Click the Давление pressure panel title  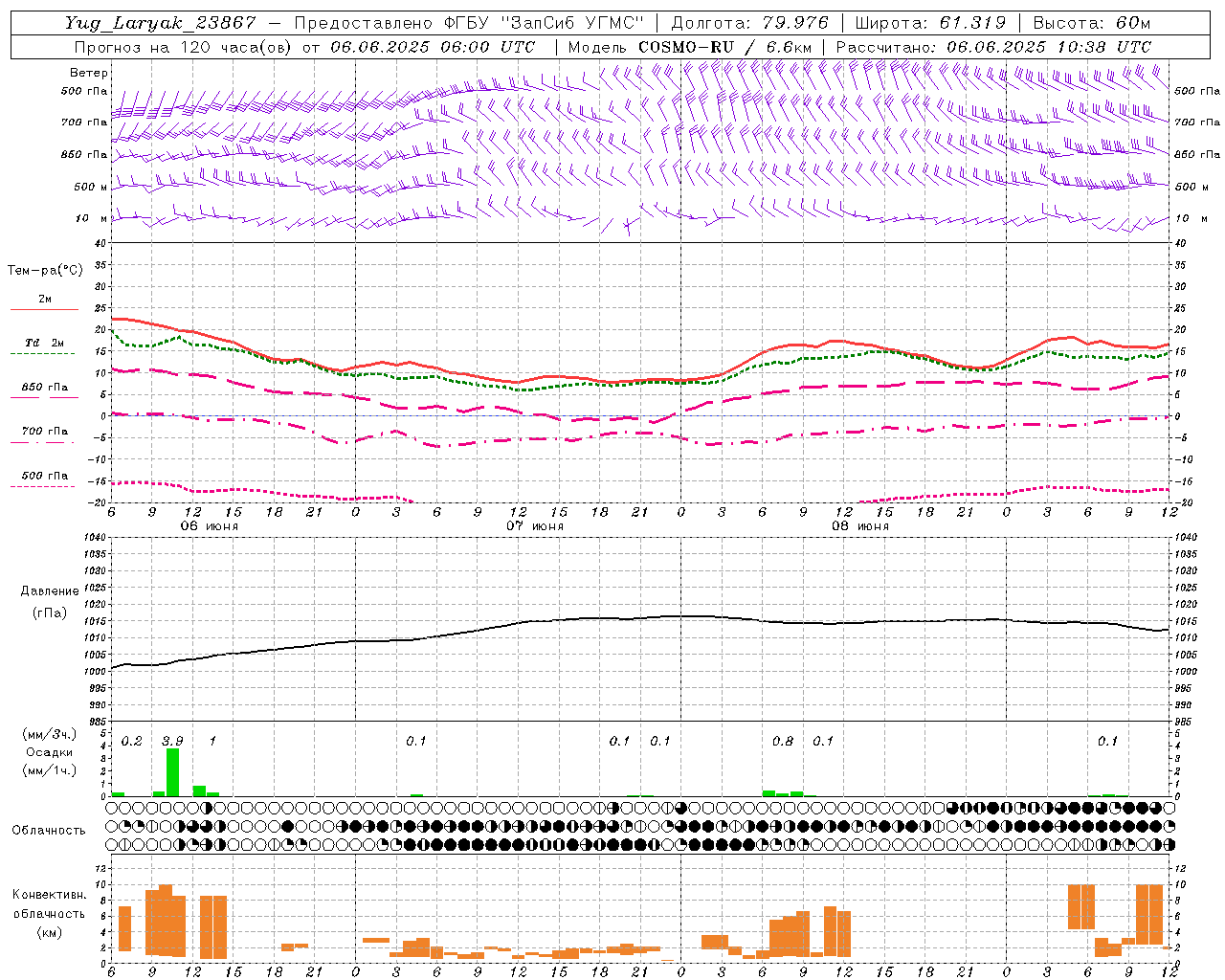(50, 591)
